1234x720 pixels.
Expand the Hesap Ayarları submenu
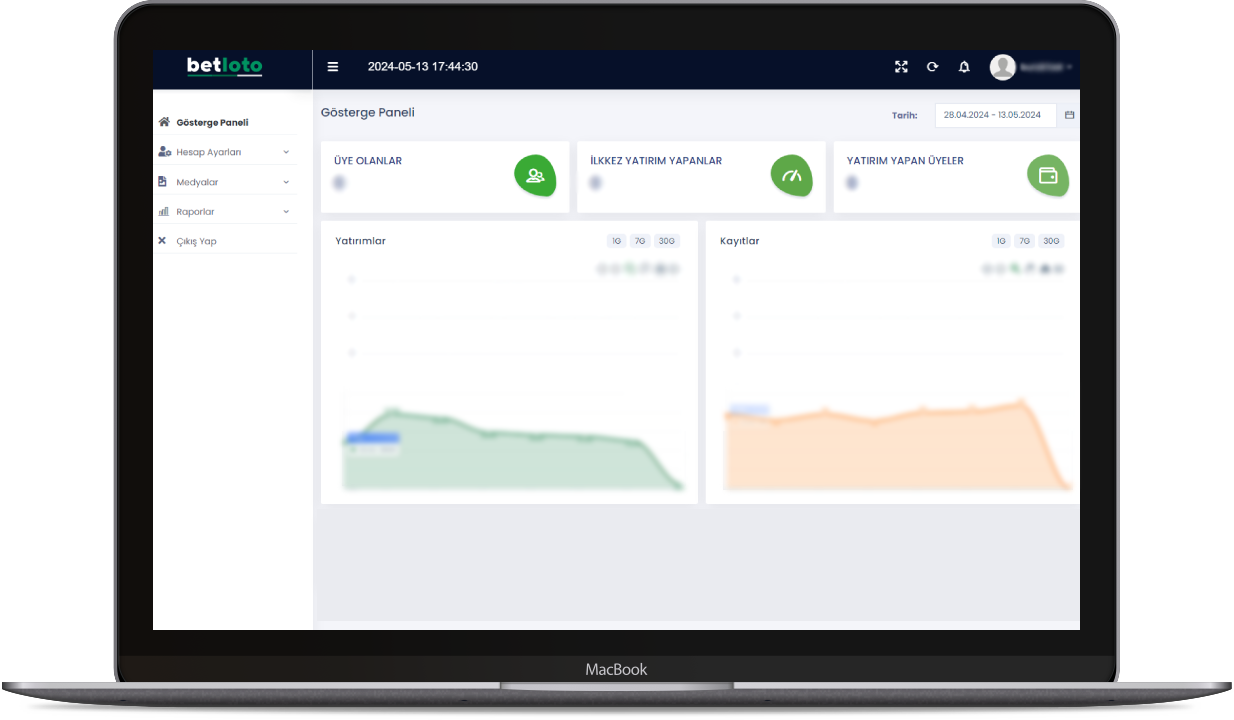[x=225, y=152]
